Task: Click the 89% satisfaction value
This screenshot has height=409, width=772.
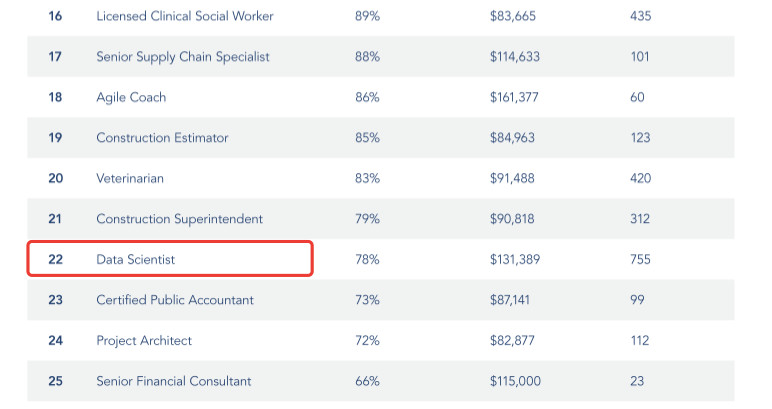Action: pyautogui.click(x=367, y=16)
